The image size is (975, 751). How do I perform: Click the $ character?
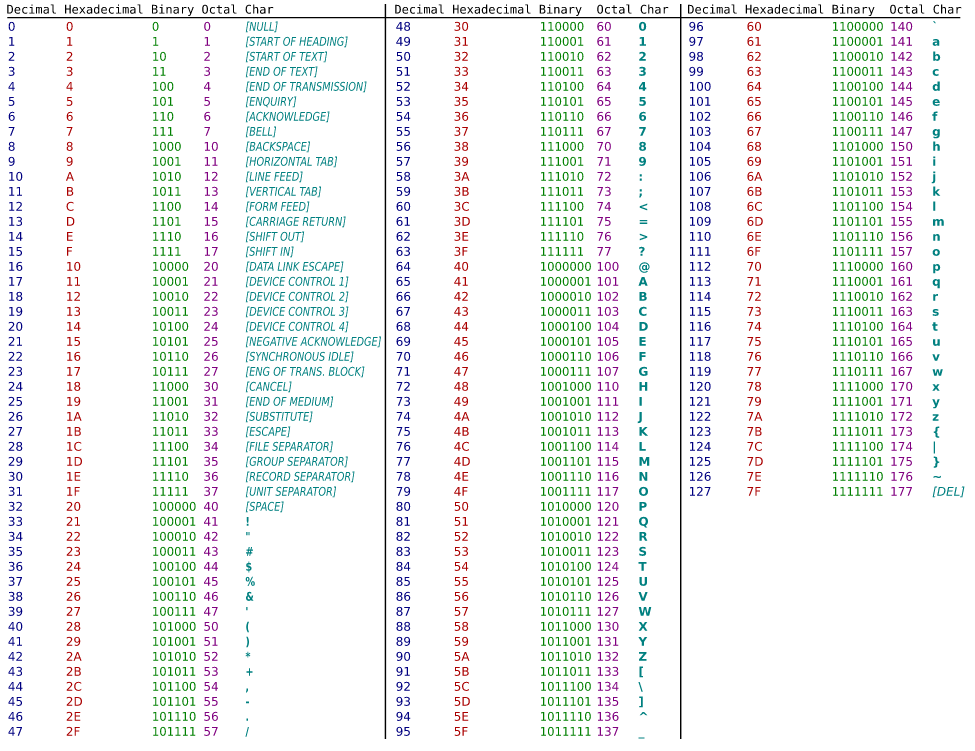pyautogui.click(x=249, y=567)
